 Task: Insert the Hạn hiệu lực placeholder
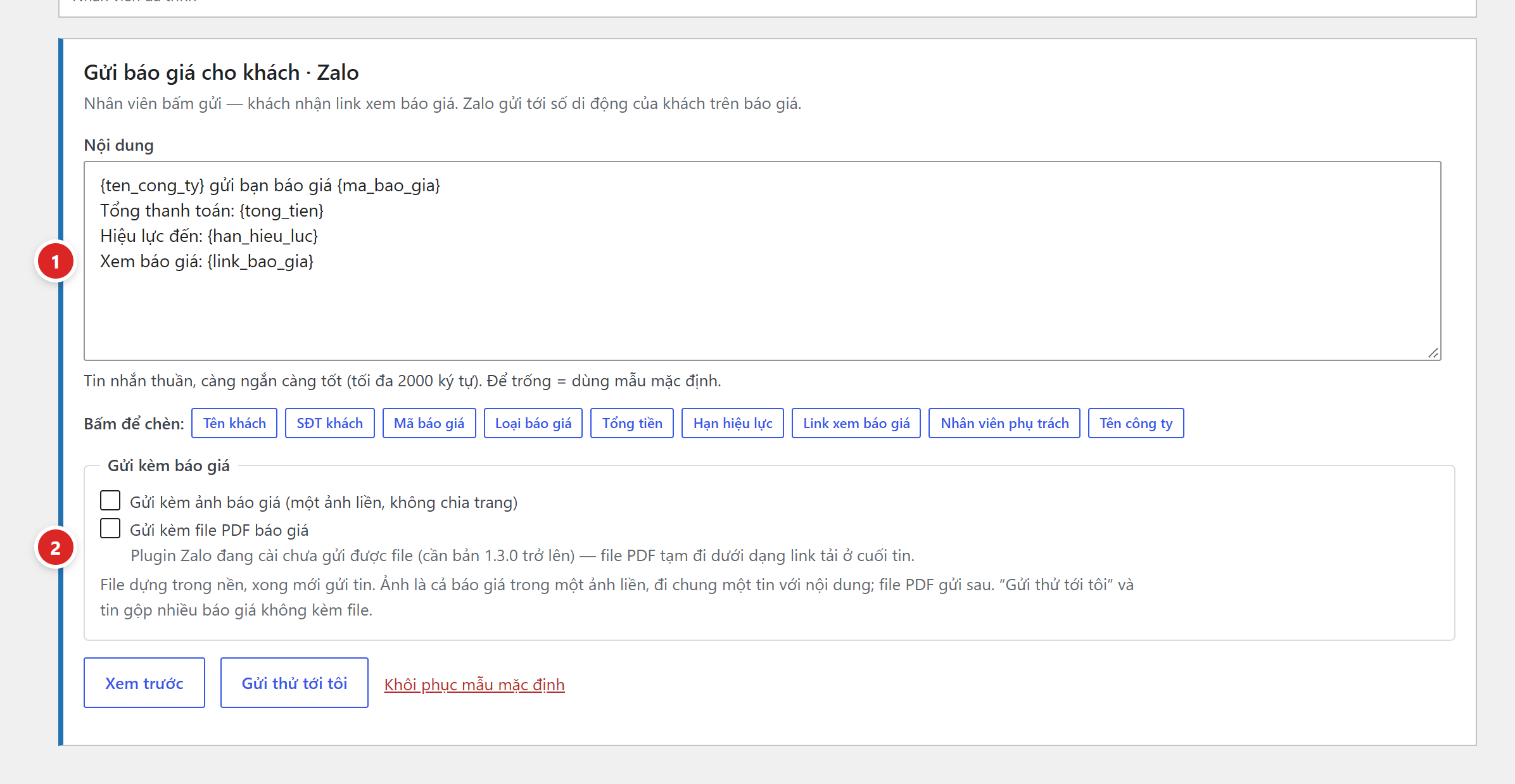coord(733,423)
